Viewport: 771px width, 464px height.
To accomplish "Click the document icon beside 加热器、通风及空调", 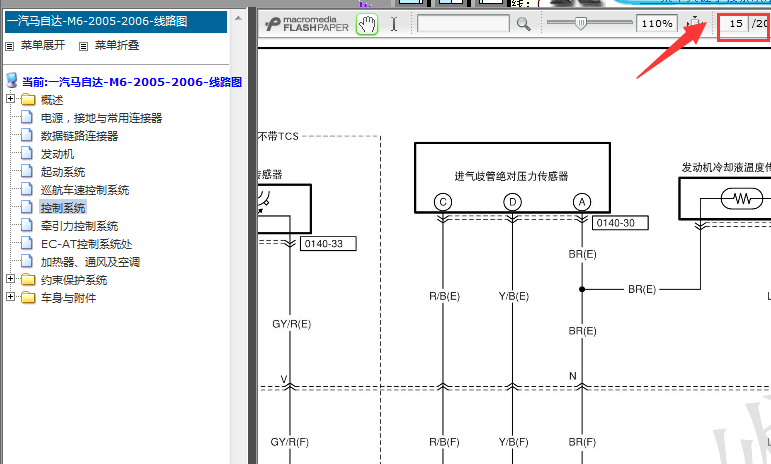I will coord(27,261).
